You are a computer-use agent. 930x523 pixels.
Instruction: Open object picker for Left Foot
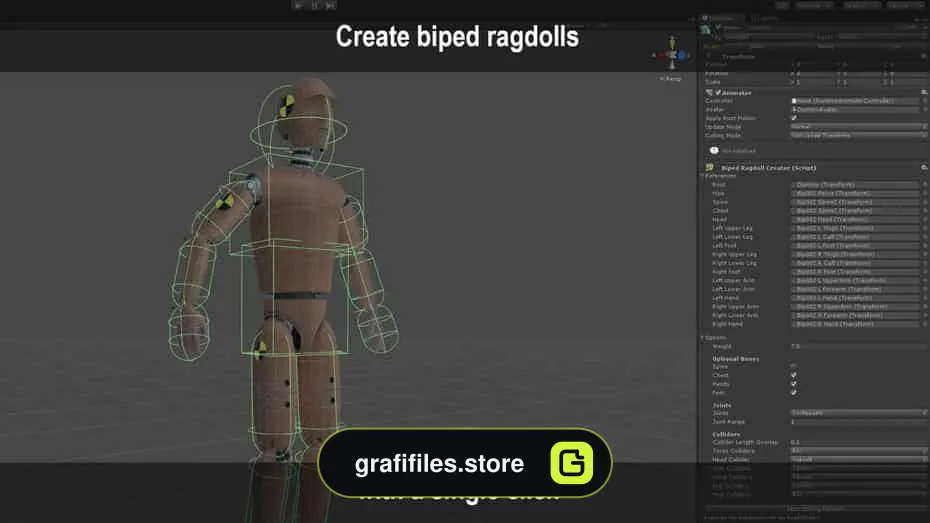(x=925, y=245)
